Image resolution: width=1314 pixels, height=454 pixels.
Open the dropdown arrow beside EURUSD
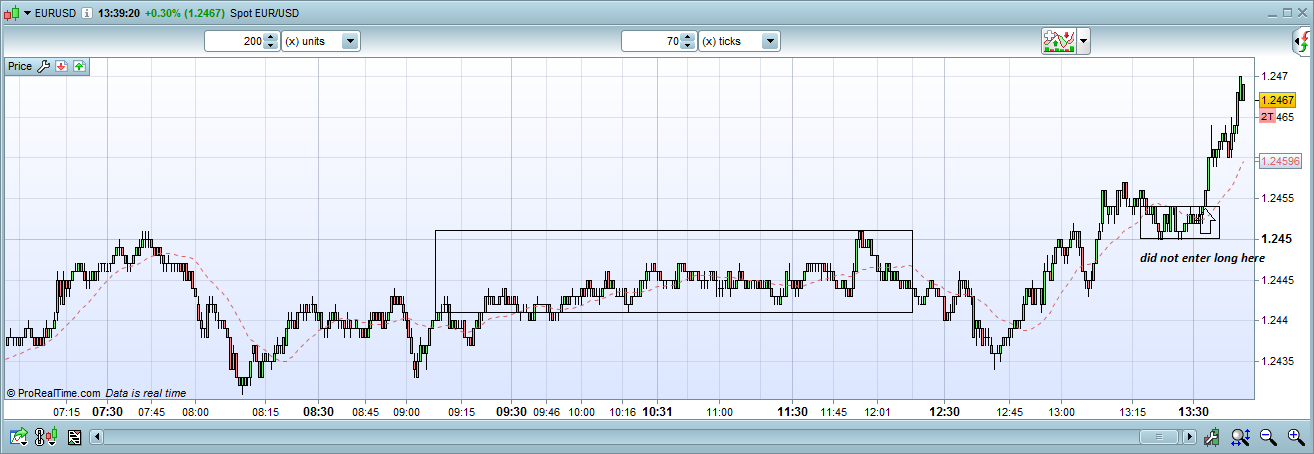(27, 13)
